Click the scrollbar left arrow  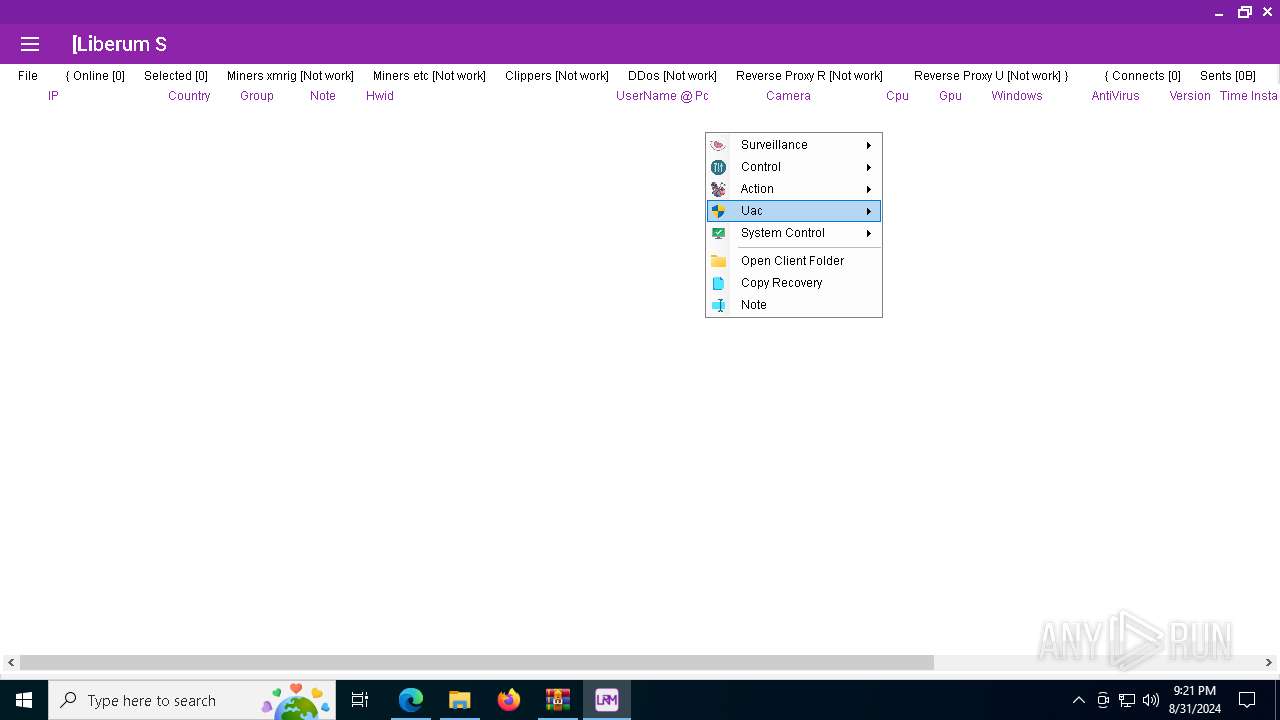tap(10, 662)
